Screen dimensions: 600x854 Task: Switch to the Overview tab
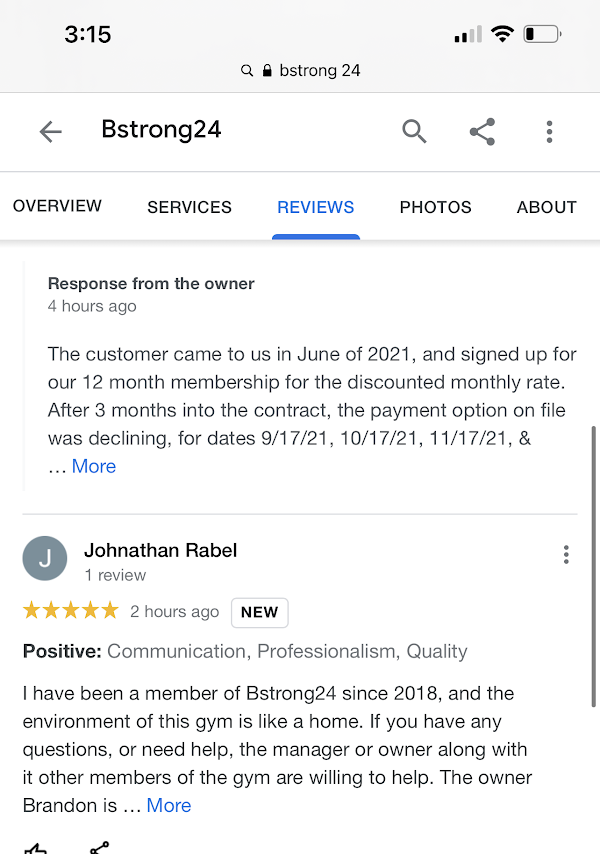pos(57,207)
